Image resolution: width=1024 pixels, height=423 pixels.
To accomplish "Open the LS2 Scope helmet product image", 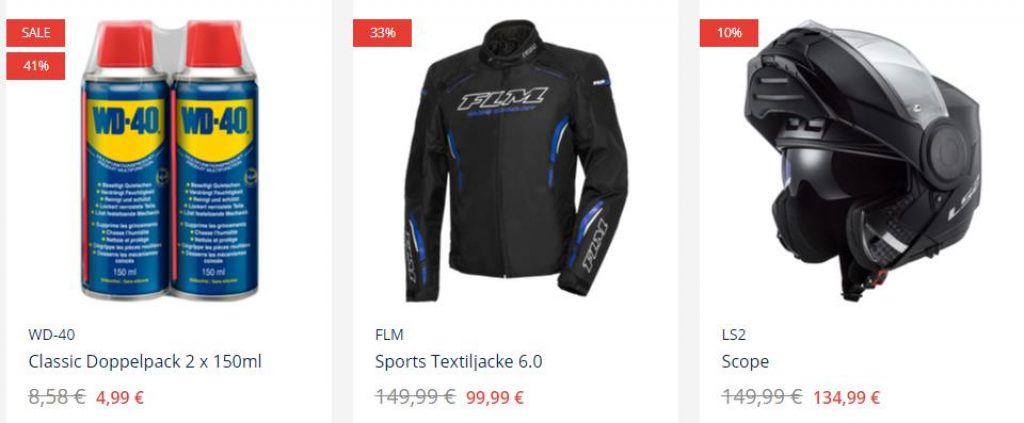I will [x=862, y=161].
